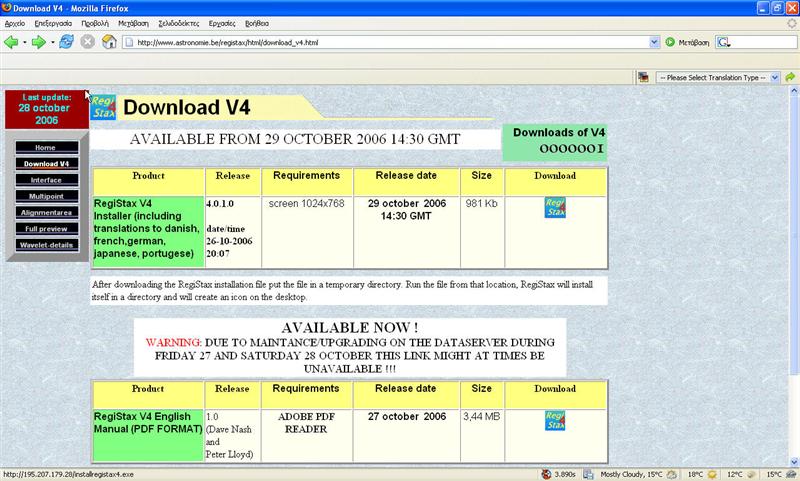
Task: Click the Downloads of V4 counter 0000001
Action: [571, 148]
